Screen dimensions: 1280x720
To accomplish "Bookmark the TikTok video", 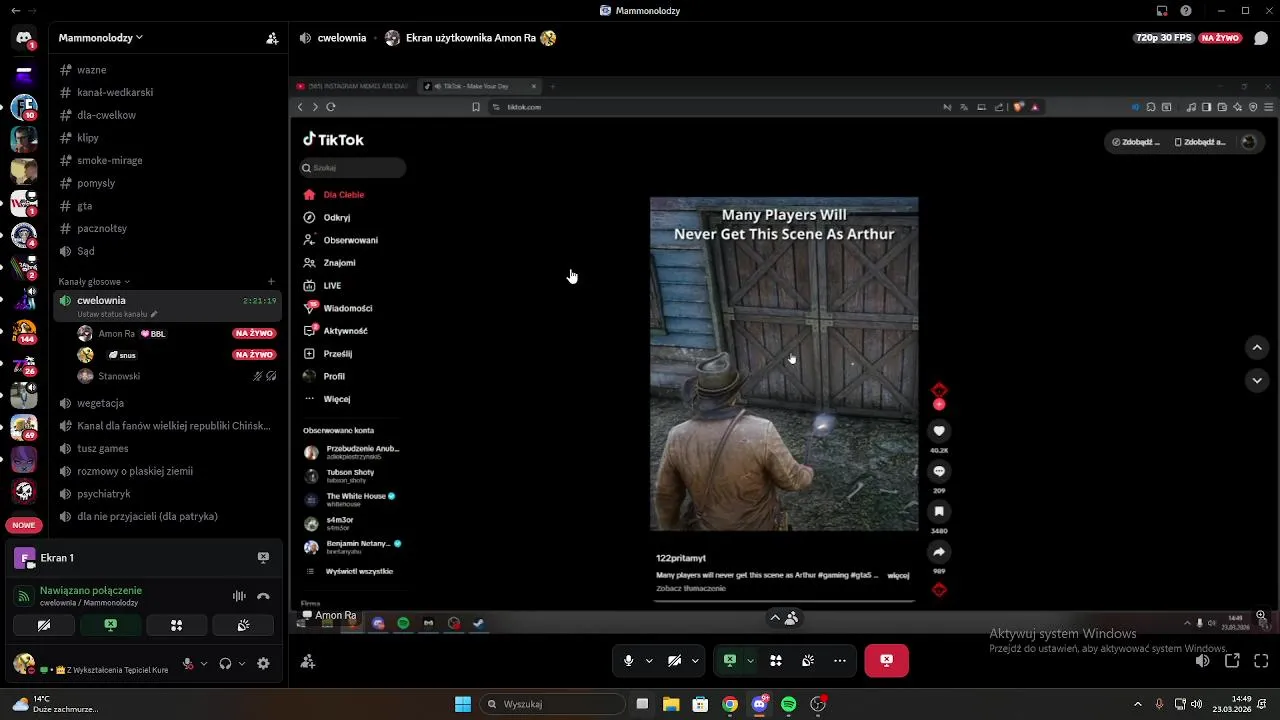I will coord(939,511).
